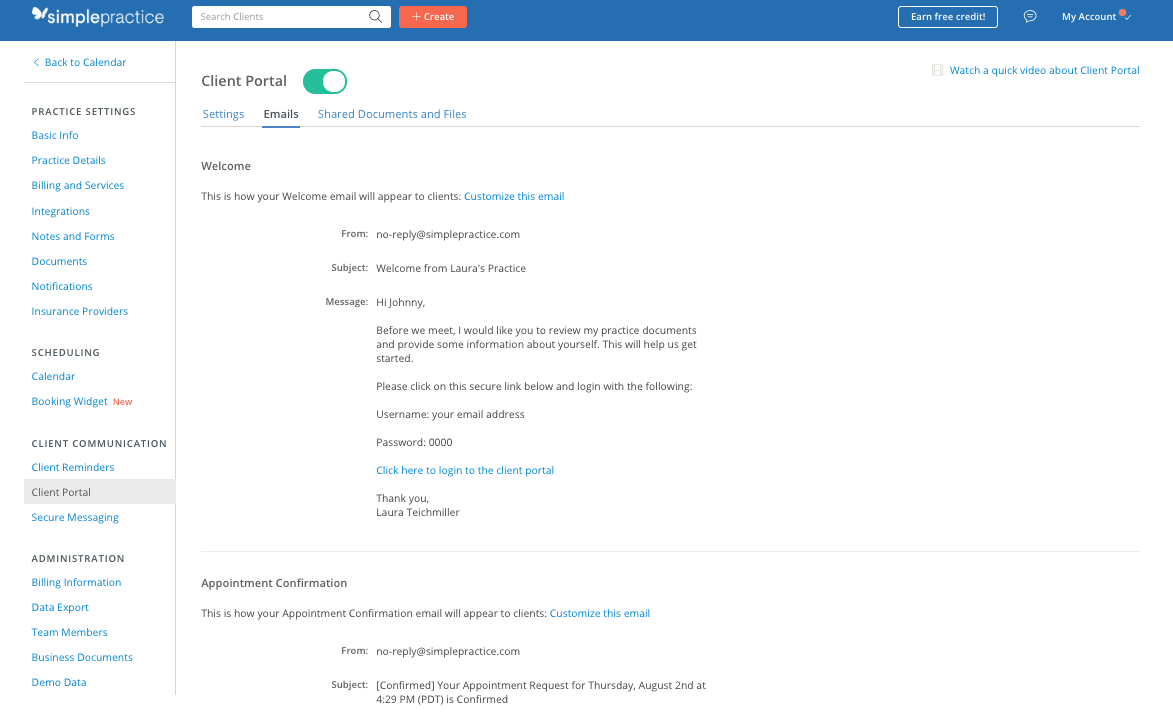
Task: Click the SimplePractice logo
Action: (x=97, y=16)
